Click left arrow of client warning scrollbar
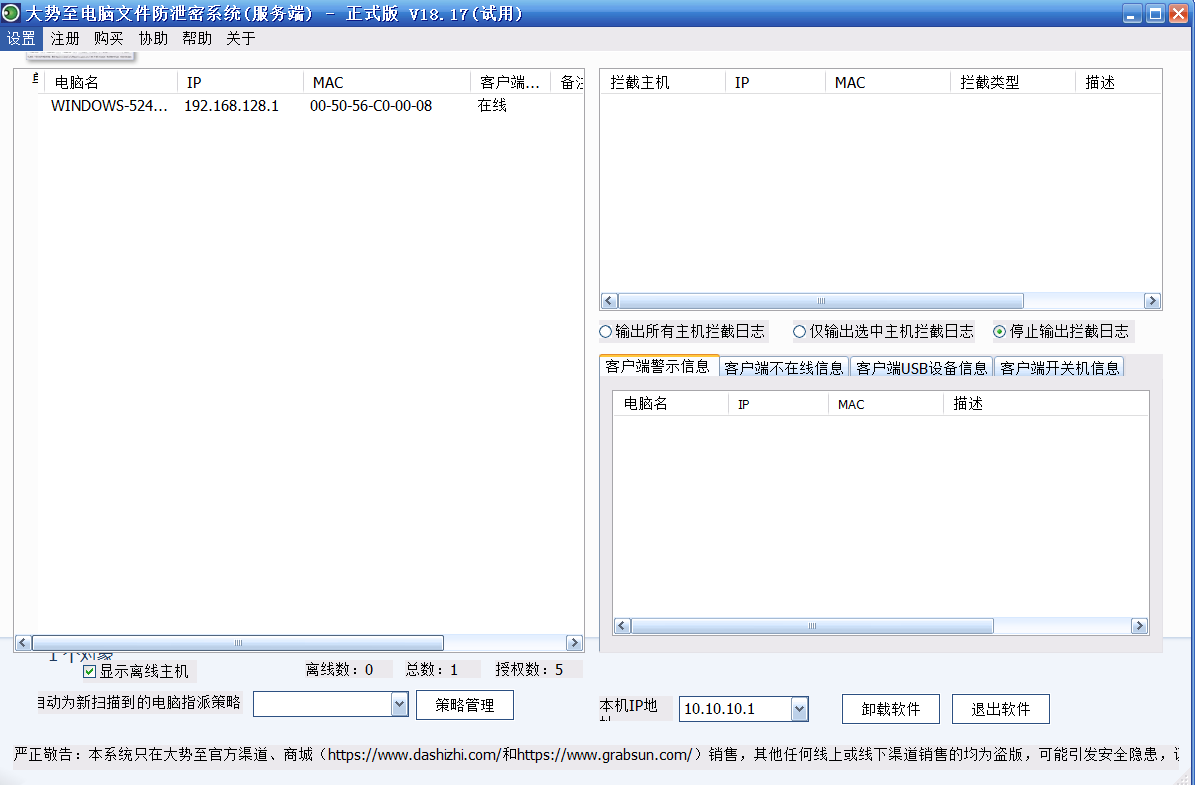The height and width of the screenshot is (785, 1195). coord(621,626)
